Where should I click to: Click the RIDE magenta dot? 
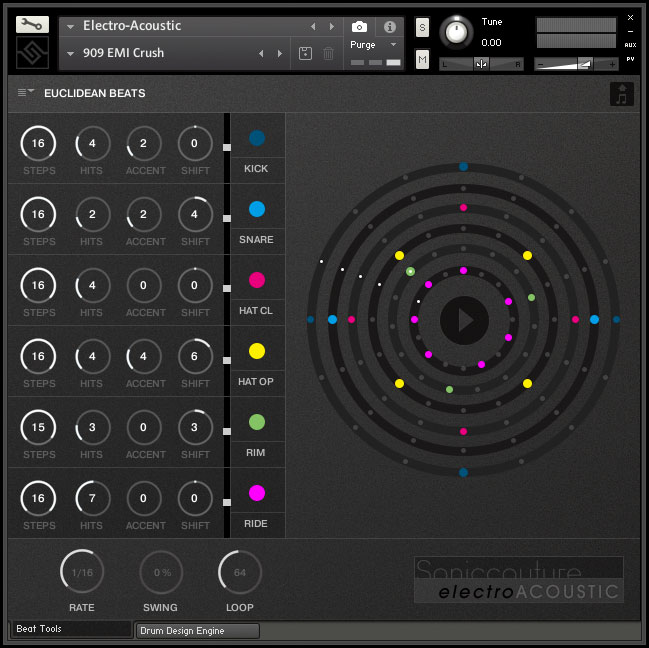(257, 493)
